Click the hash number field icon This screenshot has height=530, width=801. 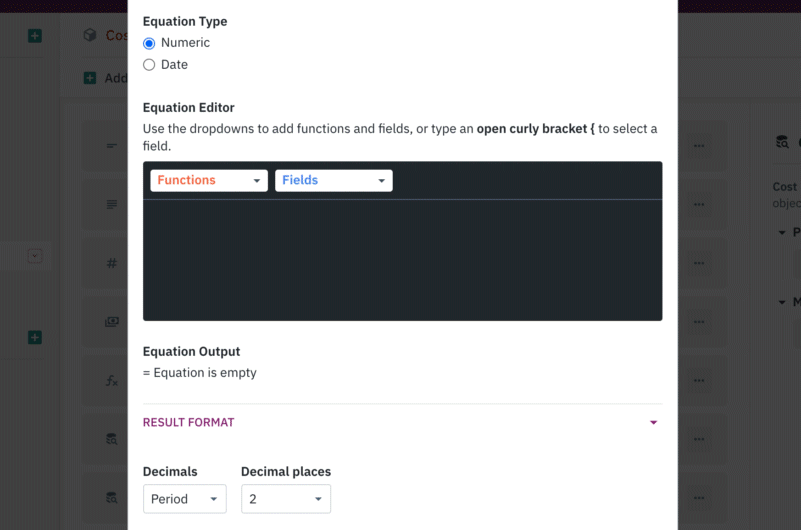(x=111, y=263)
